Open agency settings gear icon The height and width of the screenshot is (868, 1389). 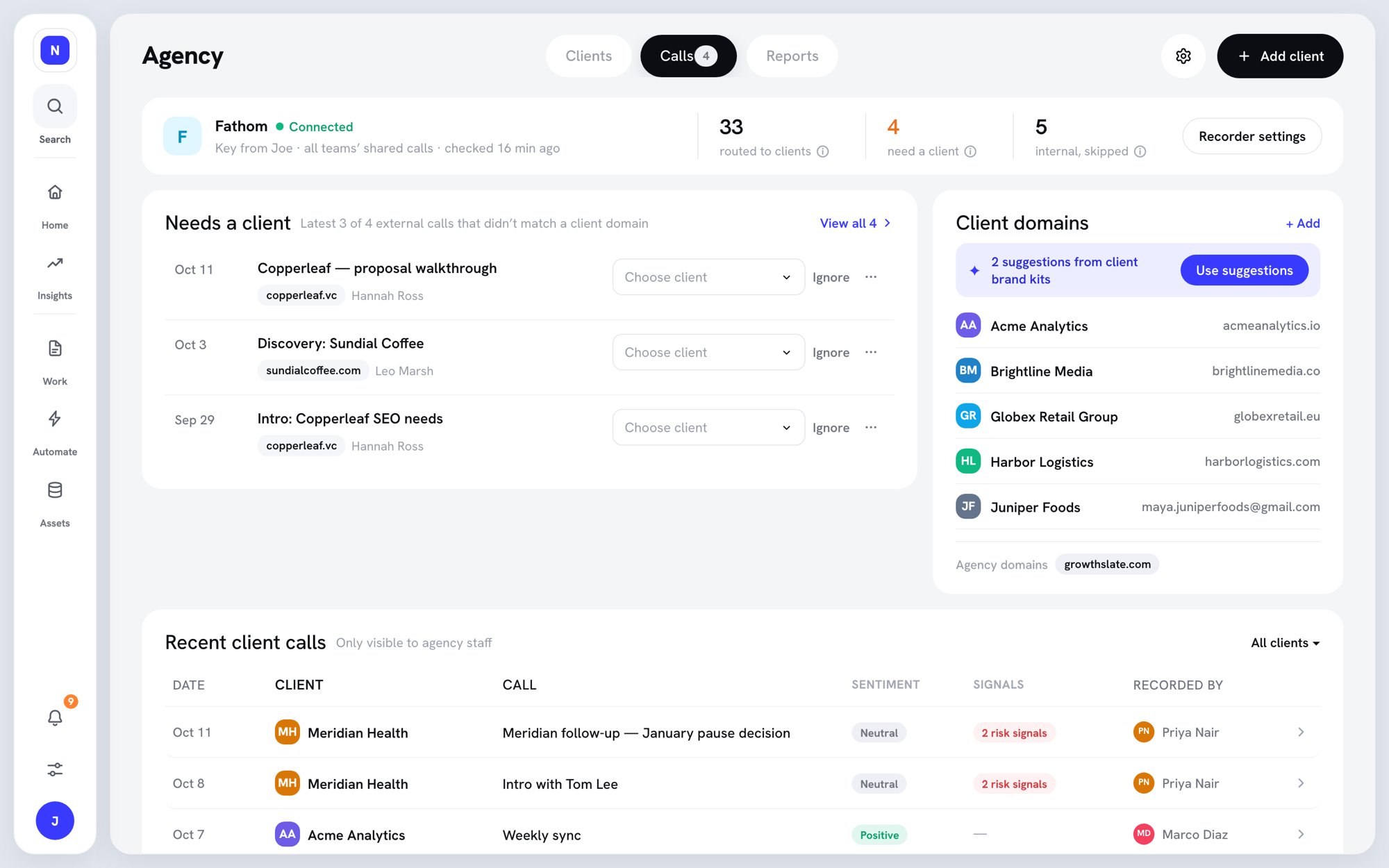click(x=1183, y=56)
